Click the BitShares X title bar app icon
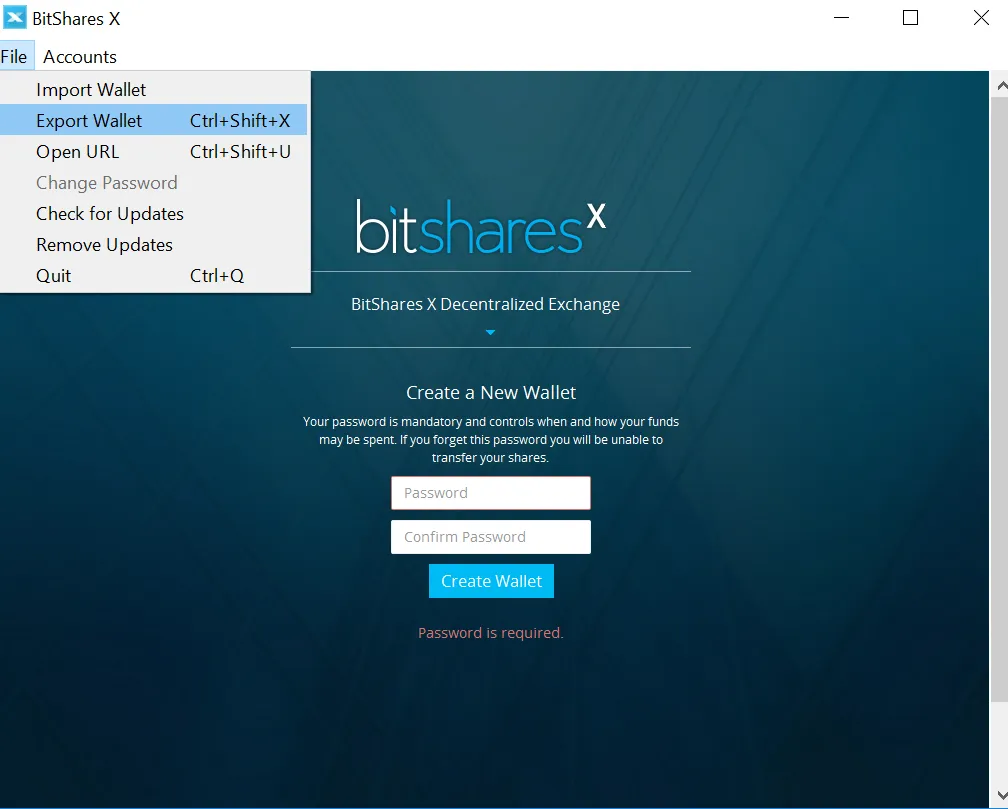Image resolution: width=1008 pixels, height=809 pixels. pyautogui.click(x=15, y=18)
